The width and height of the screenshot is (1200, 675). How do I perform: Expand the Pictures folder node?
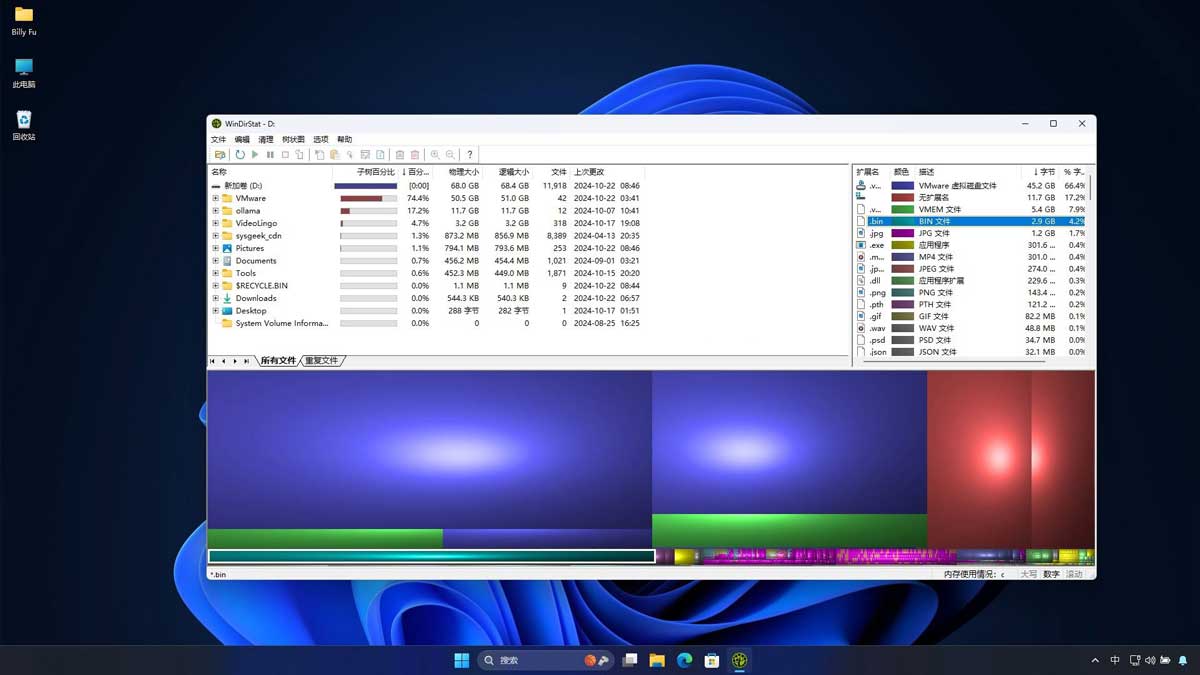[215, 248]
